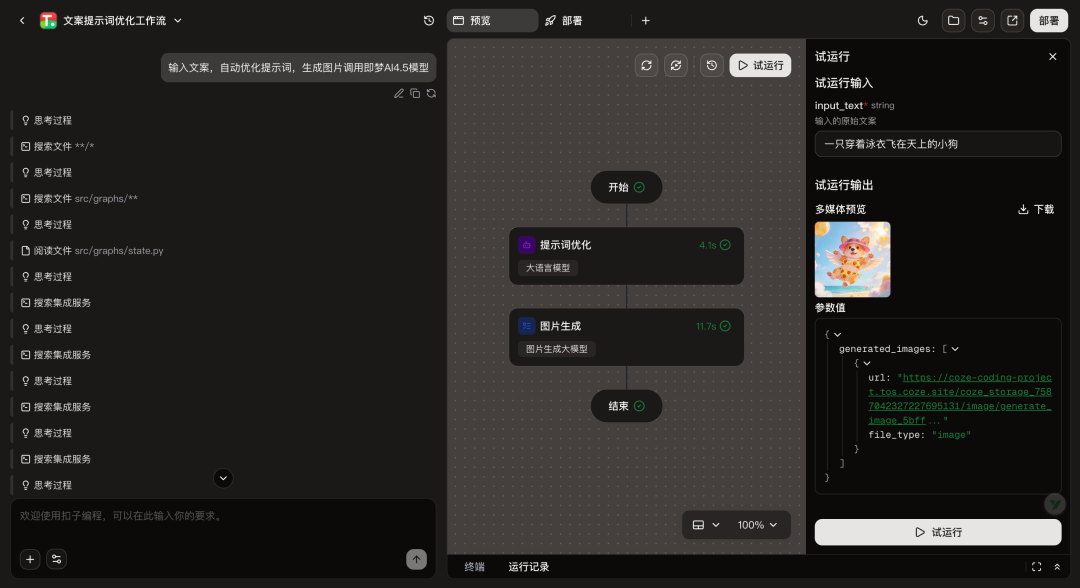Open the 100% zoom level dropdown
Image resolution: width=1080 pixels, height=588 pixels.
point(756,525)
